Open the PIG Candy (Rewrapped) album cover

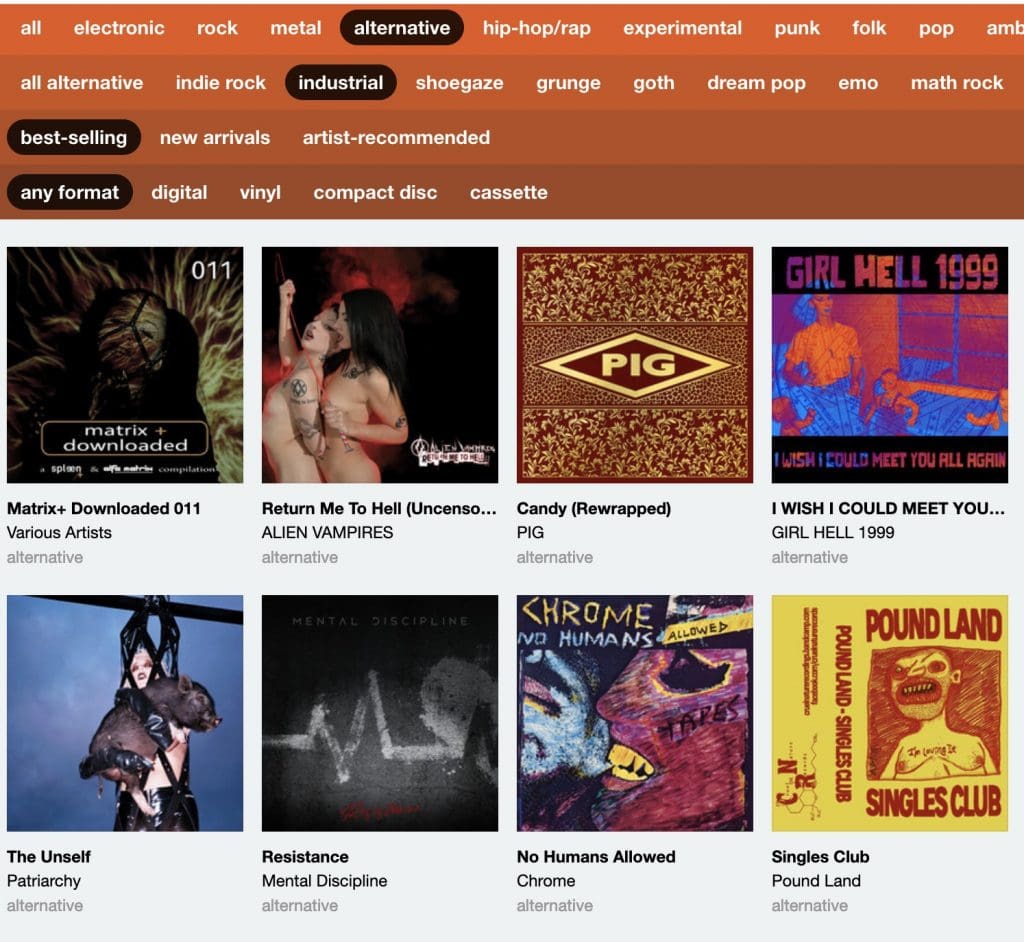[x=635, y=365]
